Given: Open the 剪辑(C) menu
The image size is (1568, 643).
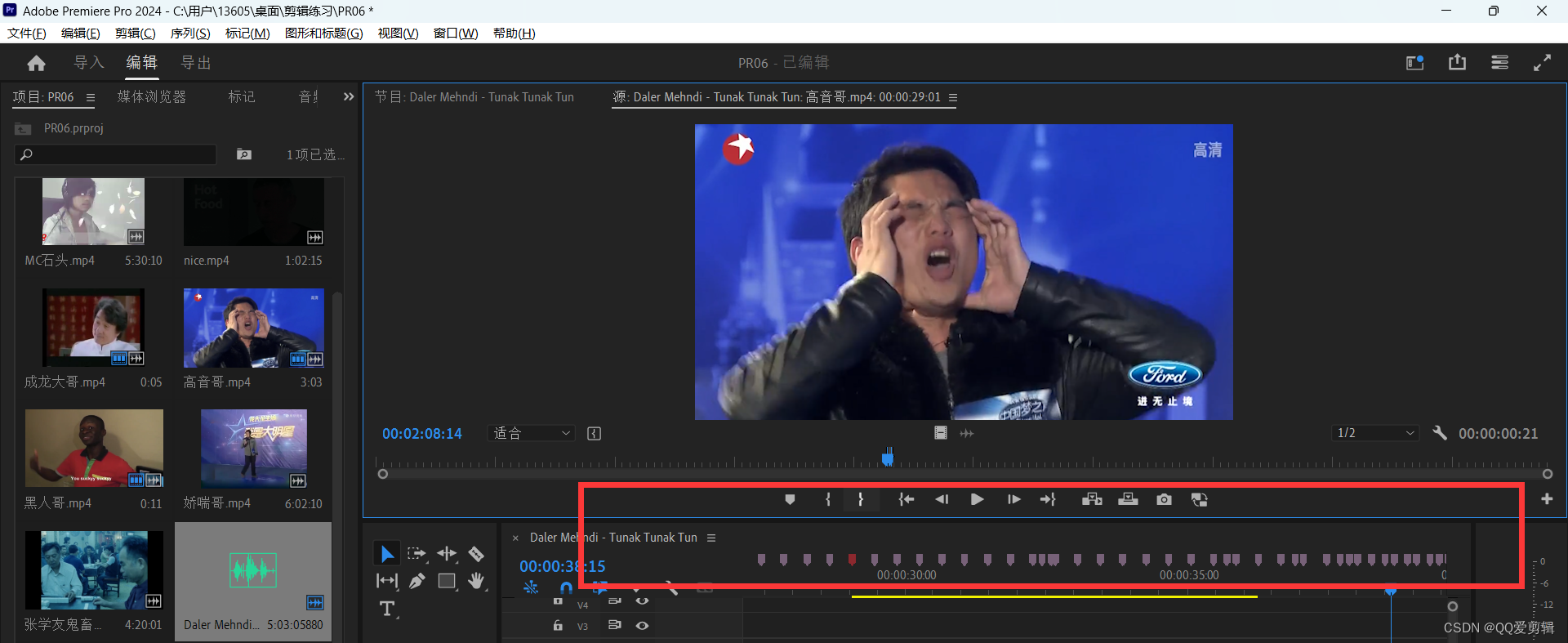Looking at the screenshot, I should tap(135, 33).
